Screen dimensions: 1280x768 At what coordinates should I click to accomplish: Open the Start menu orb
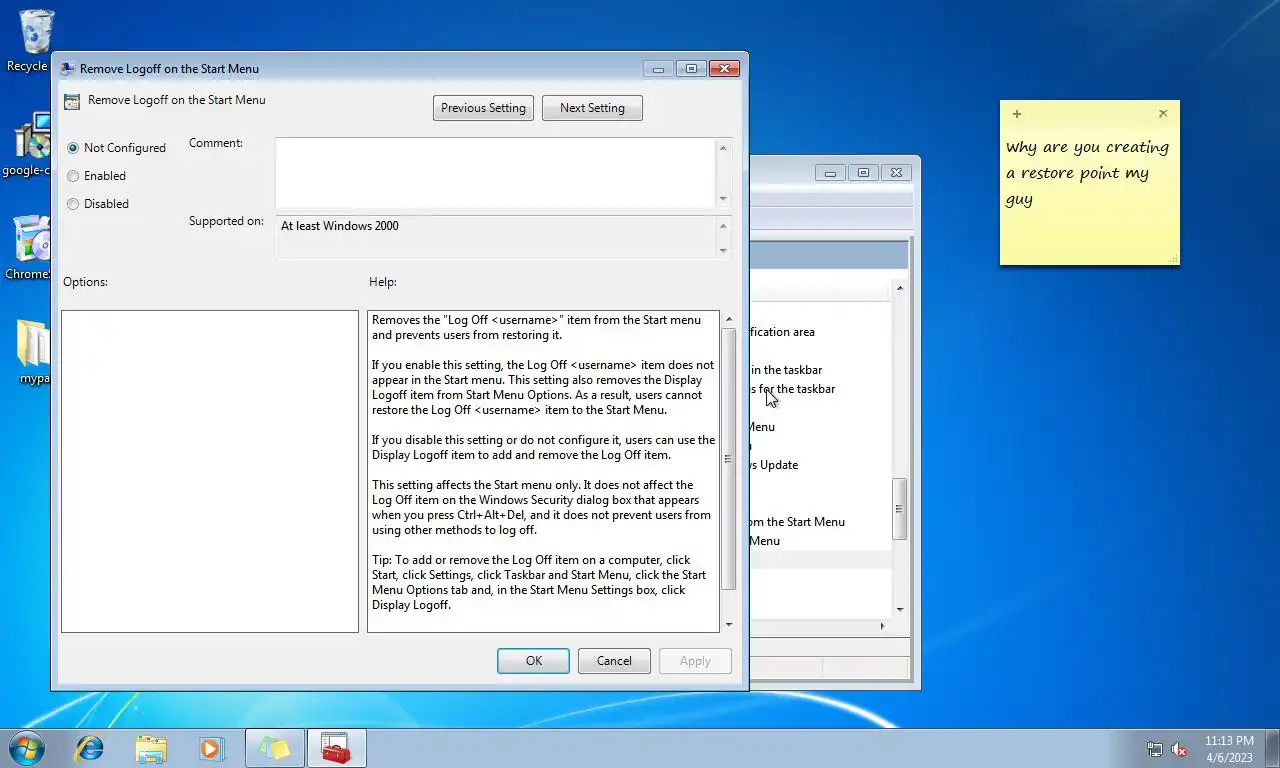pos(26,748)
